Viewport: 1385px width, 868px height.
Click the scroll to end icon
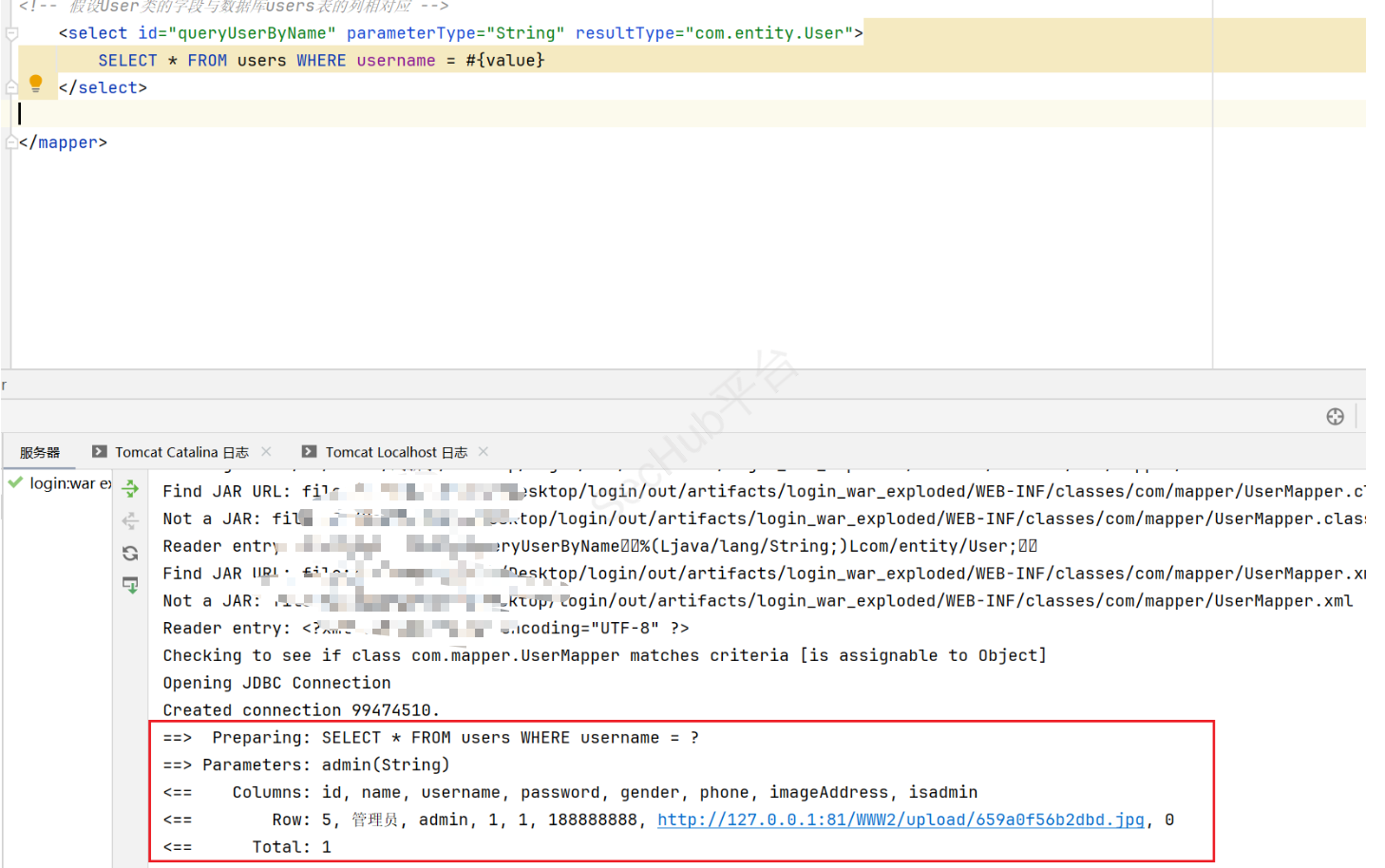pyautogui.click(x=130, y=585)
